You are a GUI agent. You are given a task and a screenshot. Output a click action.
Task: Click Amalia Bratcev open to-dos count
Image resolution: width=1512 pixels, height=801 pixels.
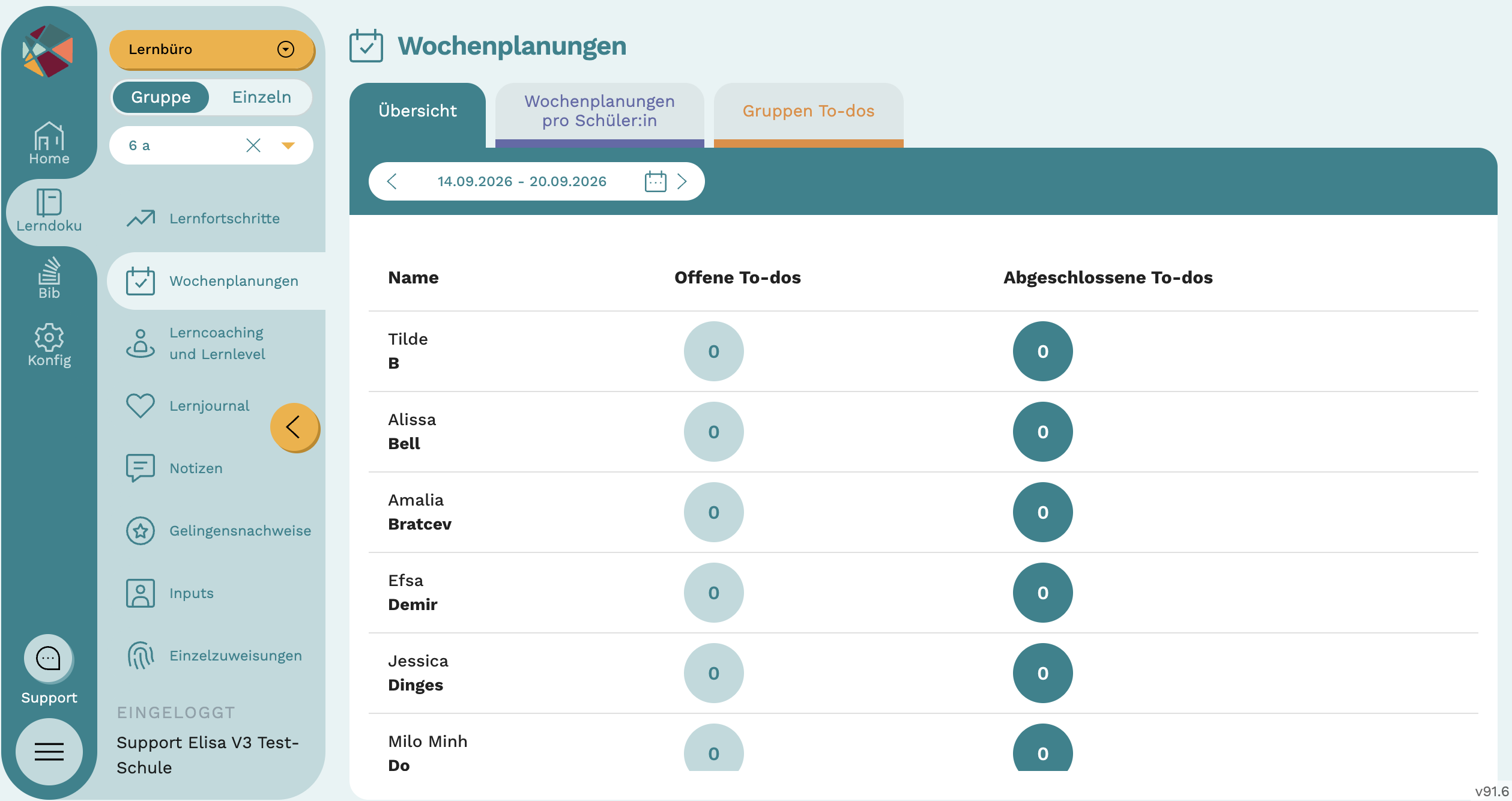click(713, 512)
